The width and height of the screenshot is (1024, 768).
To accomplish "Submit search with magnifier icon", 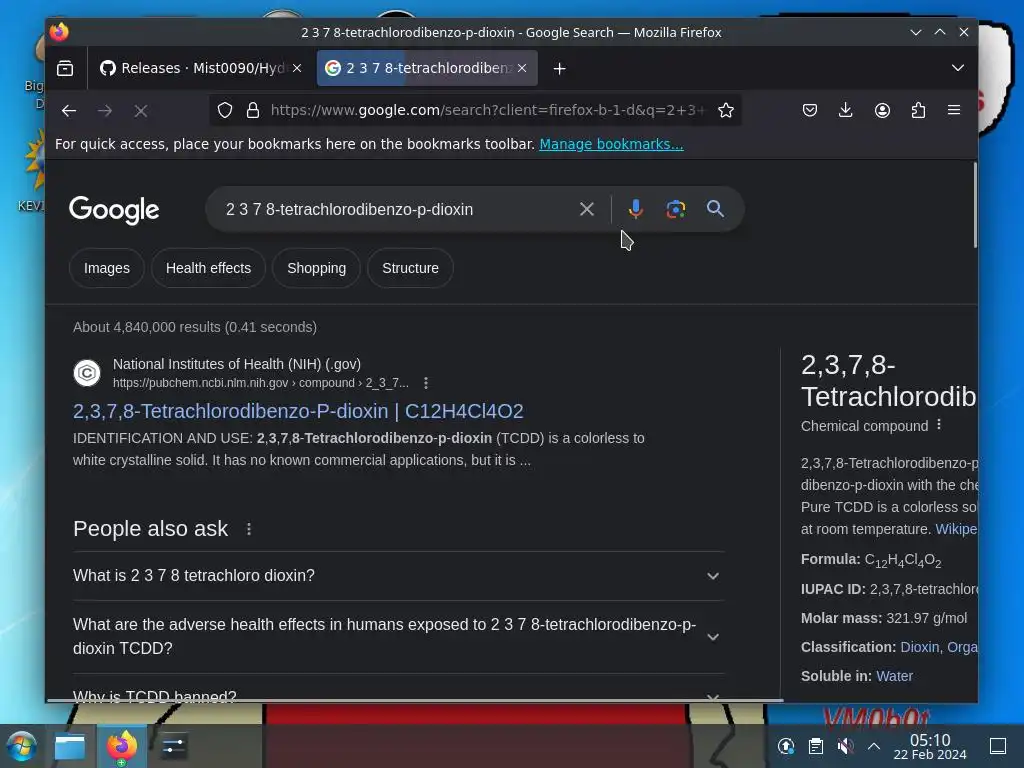I will (715, 209).
